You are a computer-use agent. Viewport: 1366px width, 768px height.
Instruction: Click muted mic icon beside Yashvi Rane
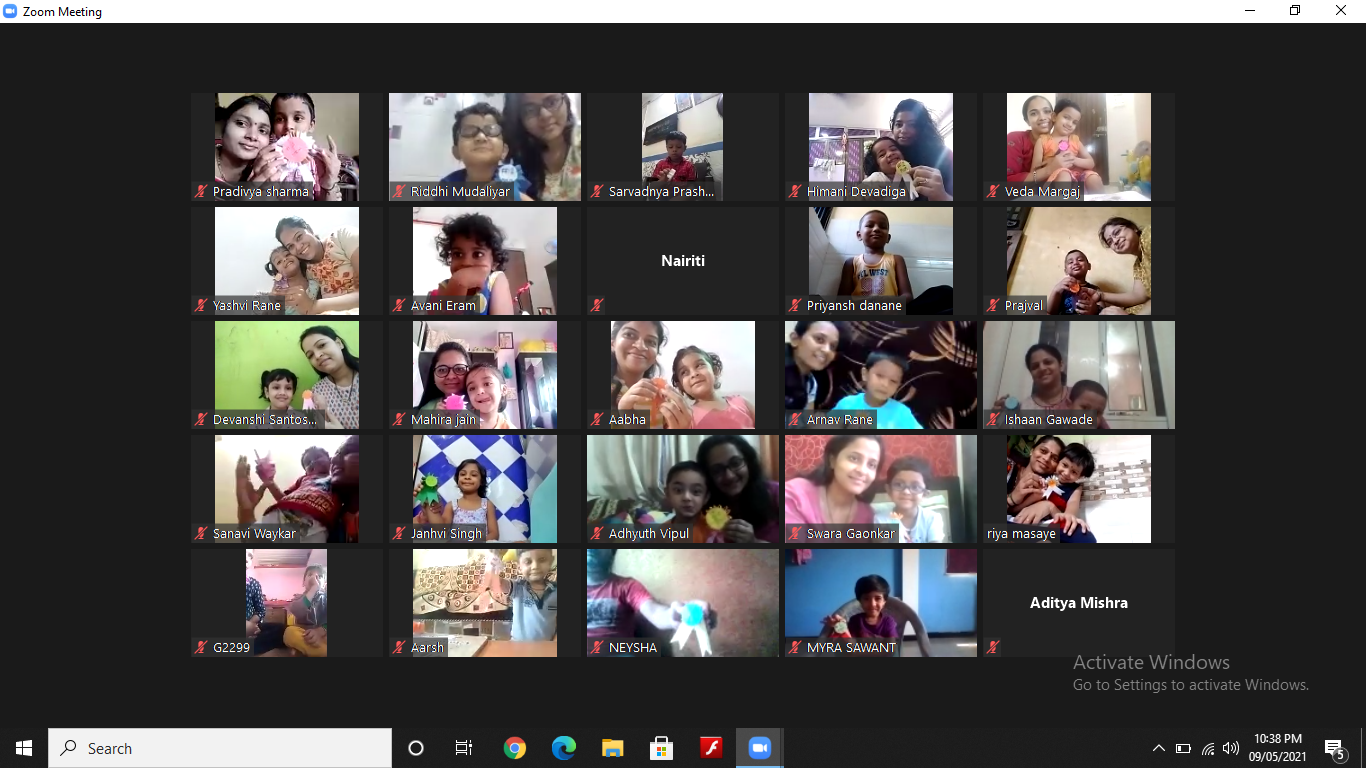(x=201, y=305)
